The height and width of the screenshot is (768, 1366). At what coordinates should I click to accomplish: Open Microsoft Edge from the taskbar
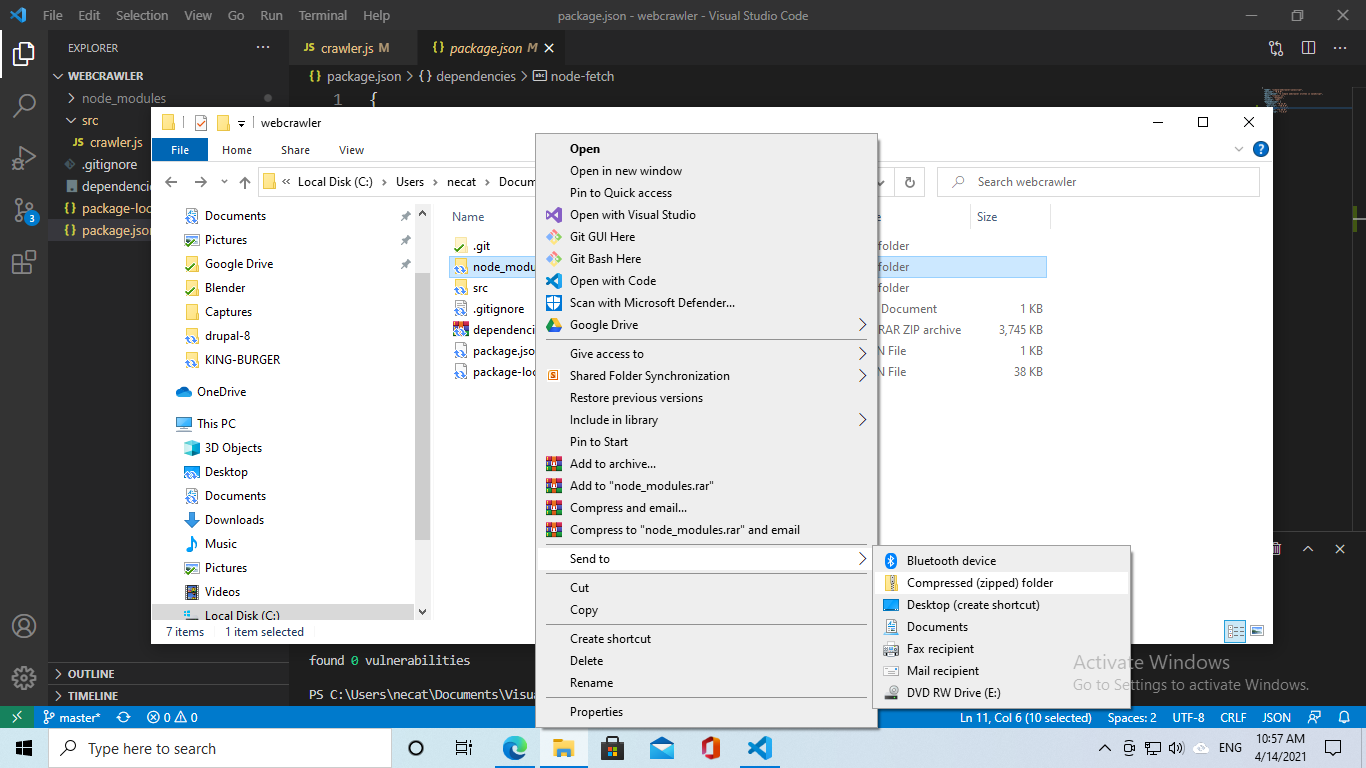[514, 748]
